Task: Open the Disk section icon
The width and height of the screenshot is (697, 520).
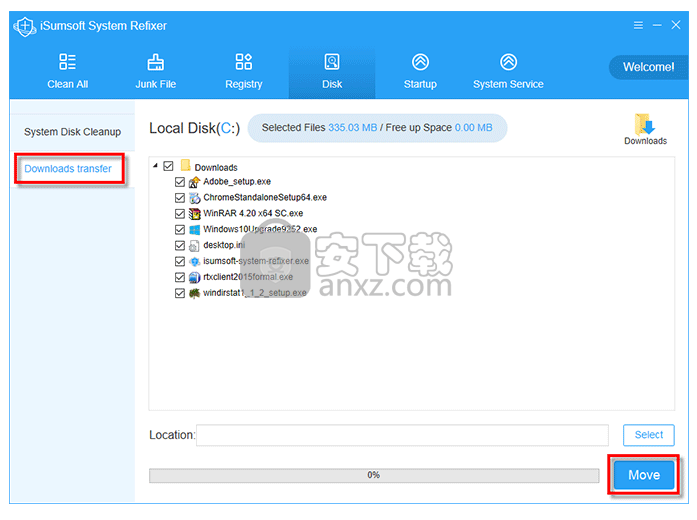Action: coord(332,62)
